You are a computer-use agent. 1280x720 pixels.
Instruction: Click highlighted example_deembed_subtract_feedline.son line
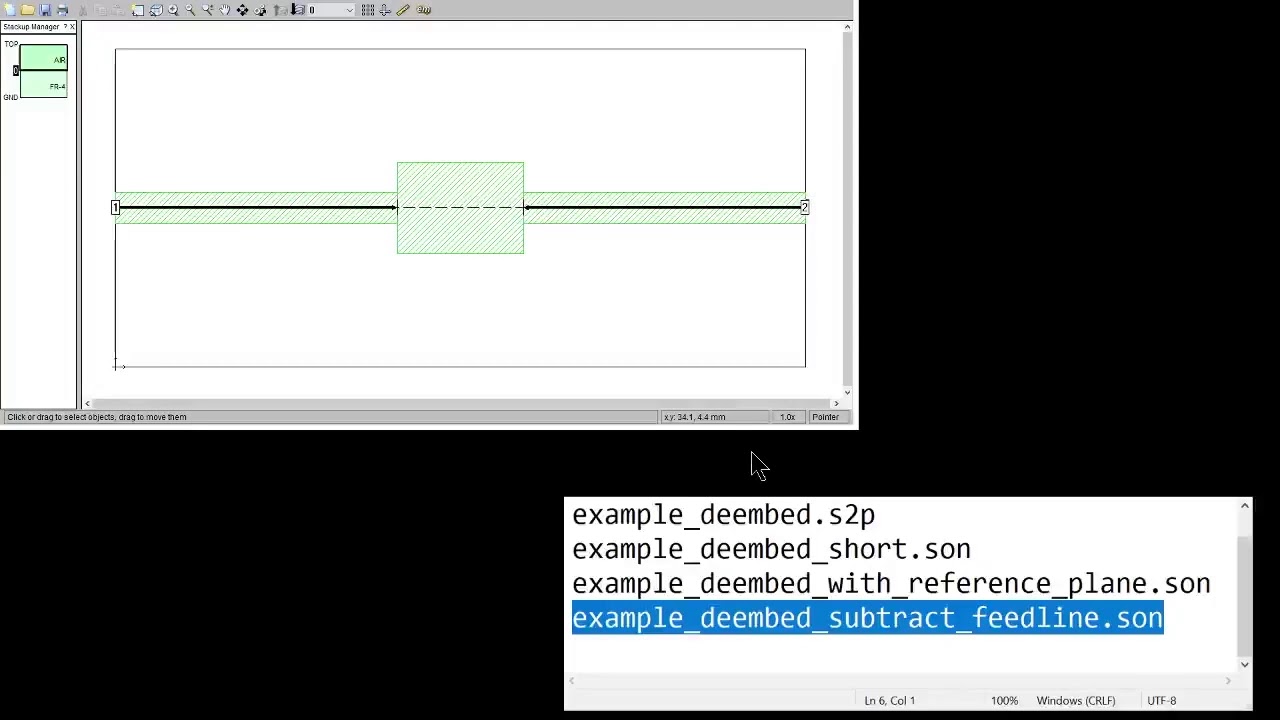867,618
